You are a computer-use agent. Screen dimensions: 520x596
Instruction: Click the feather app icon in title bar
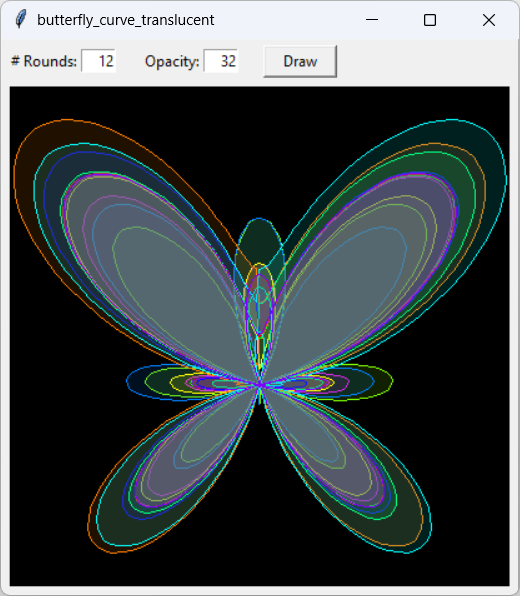tap(21, 20)
